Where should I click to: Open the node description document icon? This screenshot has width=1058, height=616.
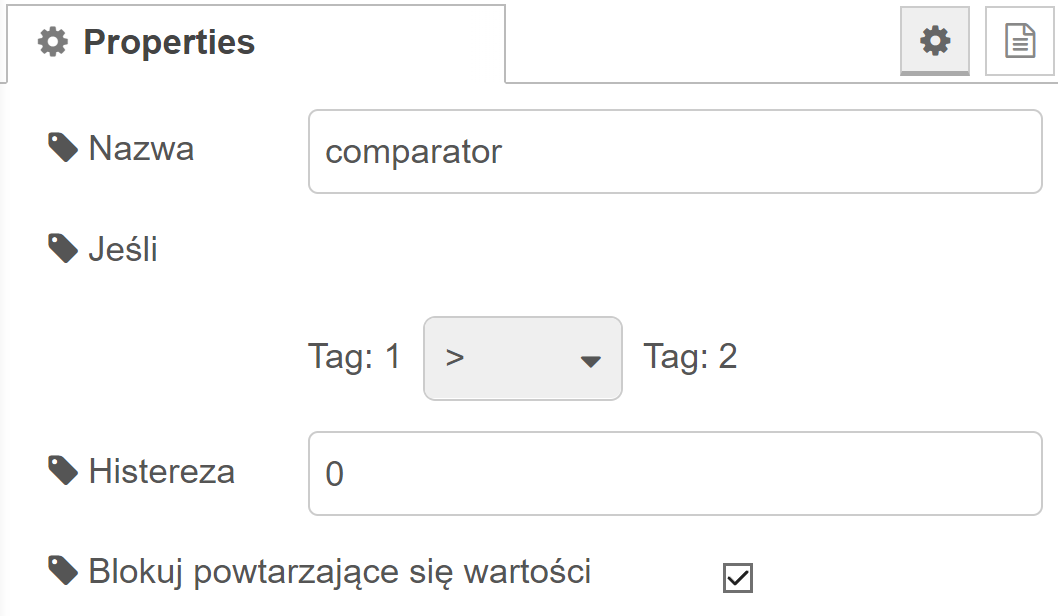coord(1020,40)
